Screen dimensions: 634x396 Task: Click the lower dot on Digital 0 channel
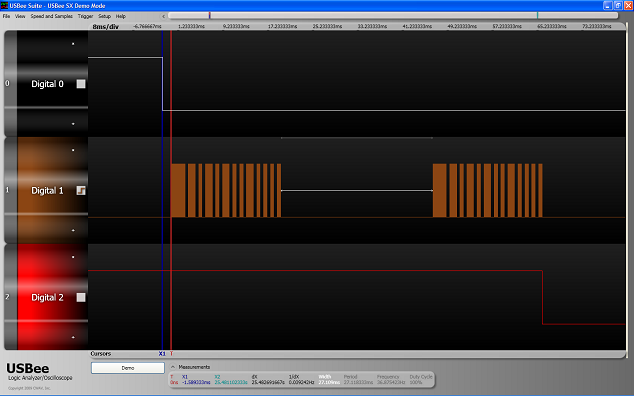point(73,124)
